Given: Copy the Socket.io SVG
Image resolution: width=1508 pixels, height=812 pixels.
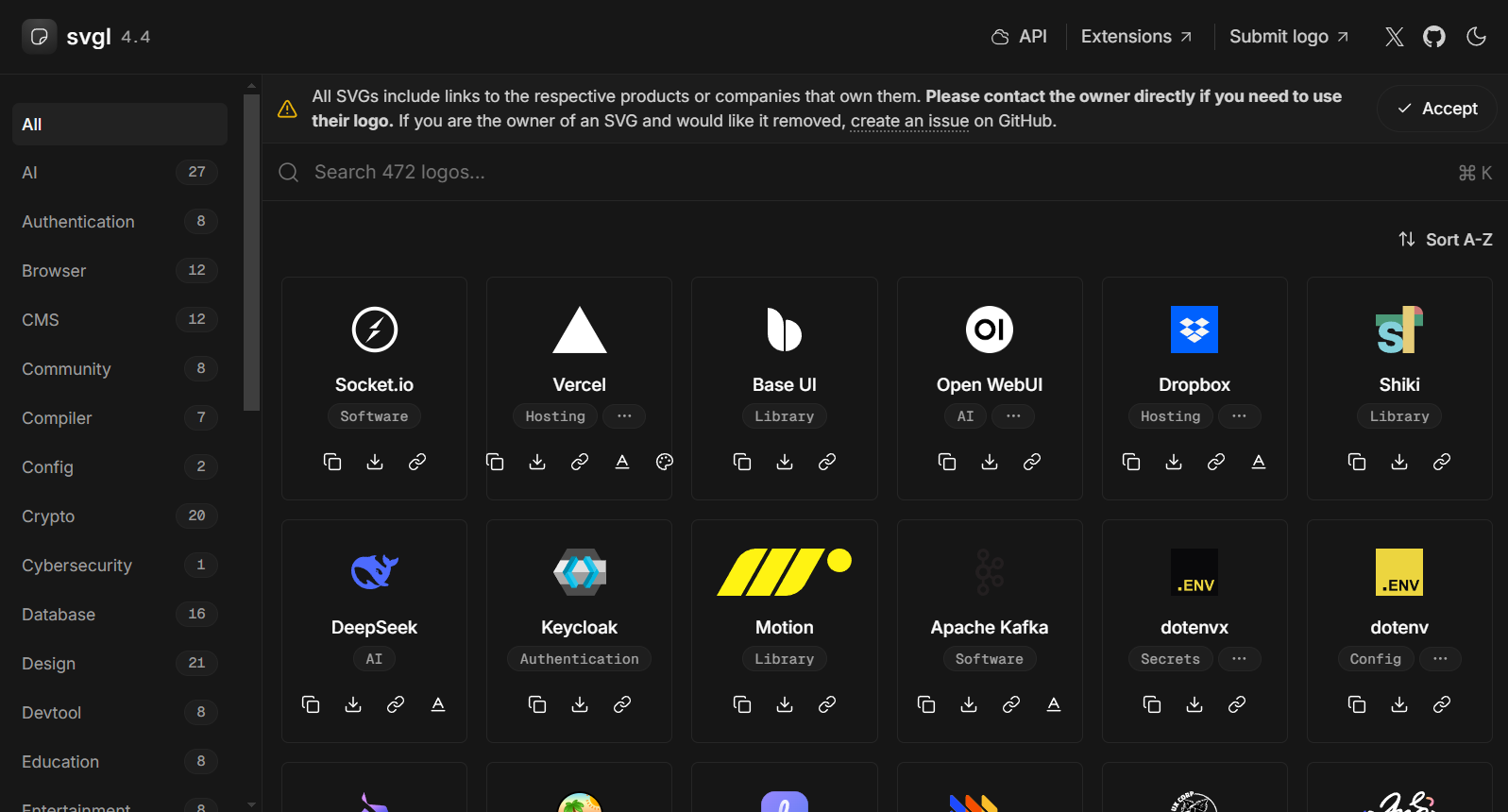Looking at the screenshot, I should [332, 462].
